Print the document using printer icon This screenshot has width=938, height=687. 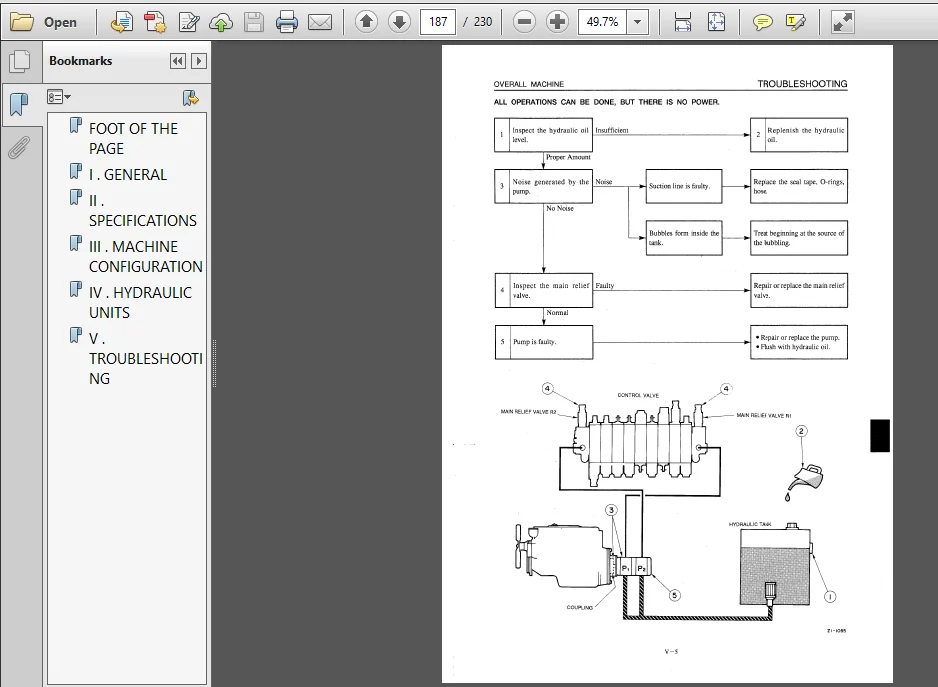(287, 22)
